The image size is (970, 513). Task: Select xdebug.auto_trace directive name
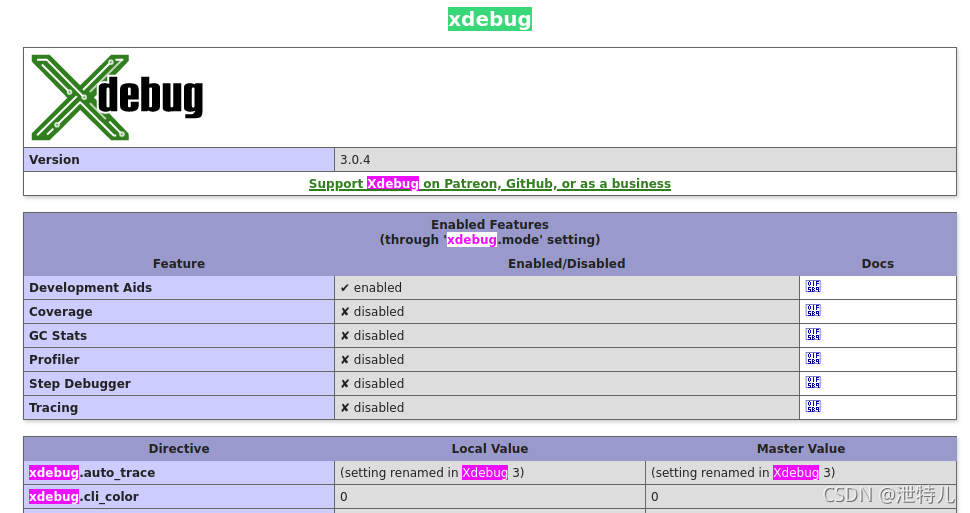tap(92, 473)
